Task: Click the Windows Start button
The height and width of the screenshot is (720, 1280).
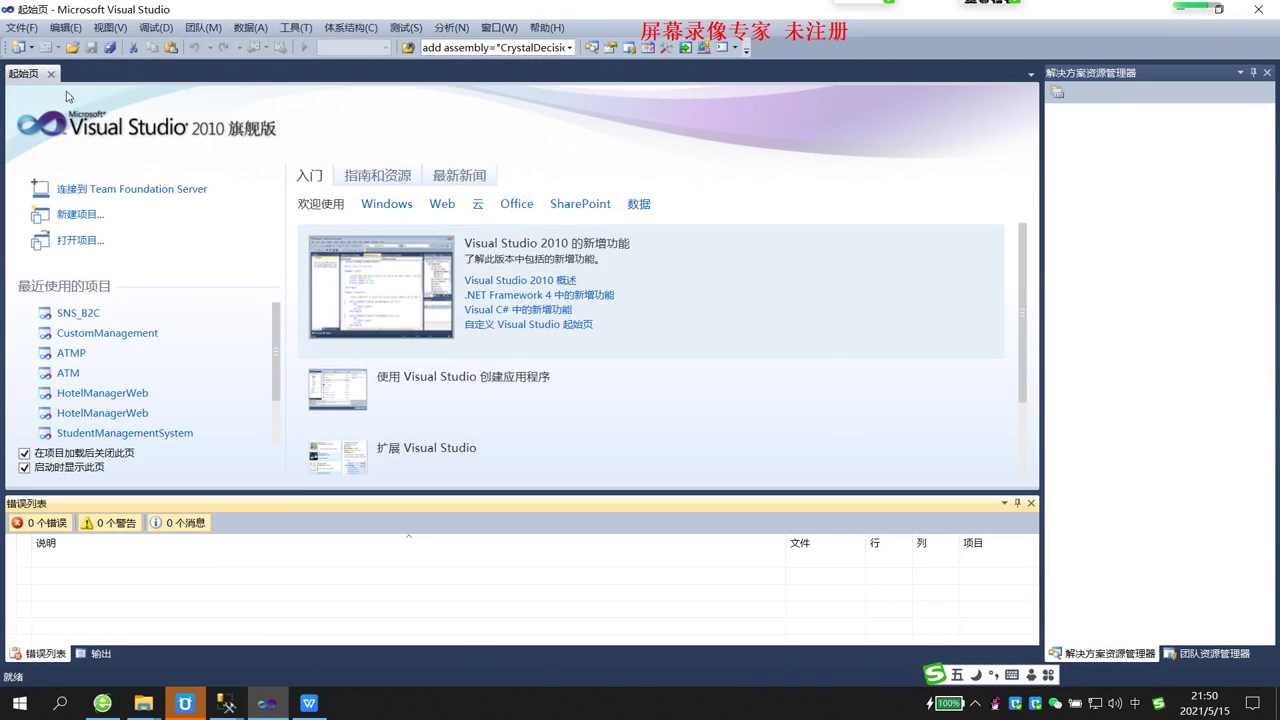Action: (19, 703)
